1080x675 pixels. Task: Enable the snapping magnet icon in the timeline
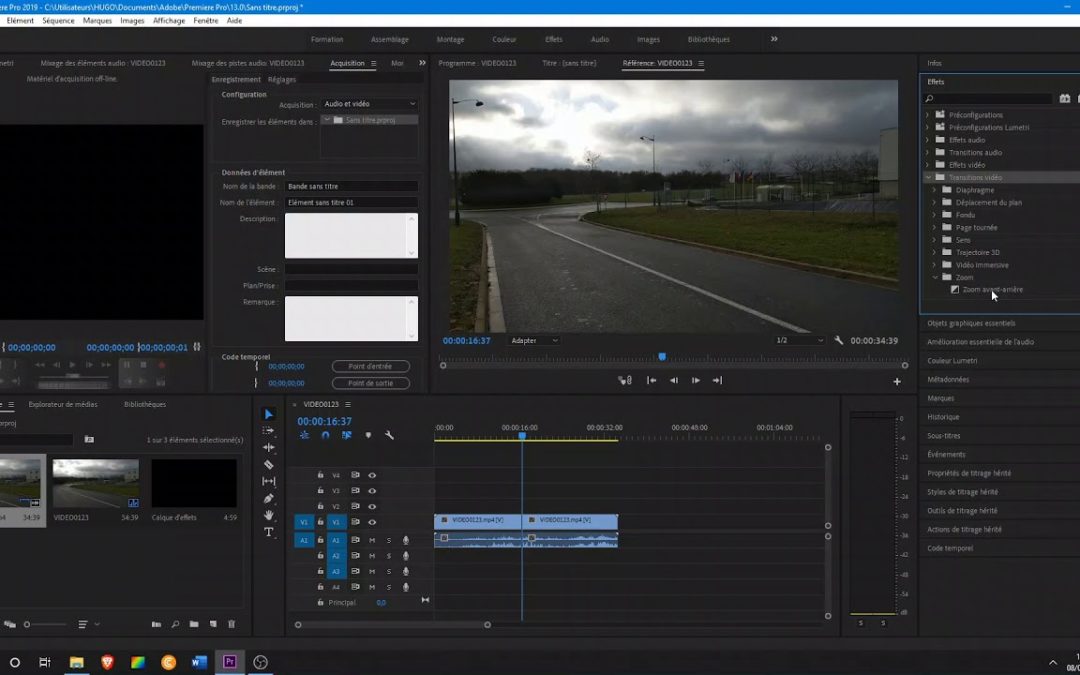coord(323,435)
